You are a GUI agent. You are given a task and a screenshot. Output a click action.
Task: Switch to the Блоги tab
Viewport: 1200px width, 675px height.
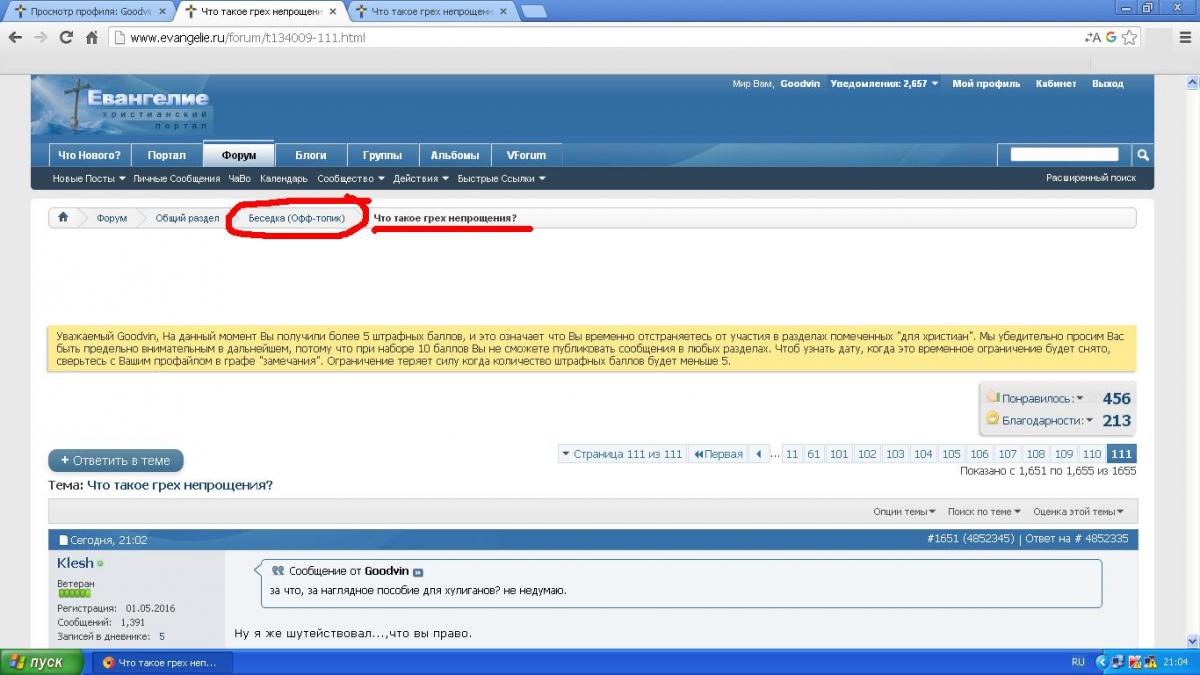click(x=310, y=155)
